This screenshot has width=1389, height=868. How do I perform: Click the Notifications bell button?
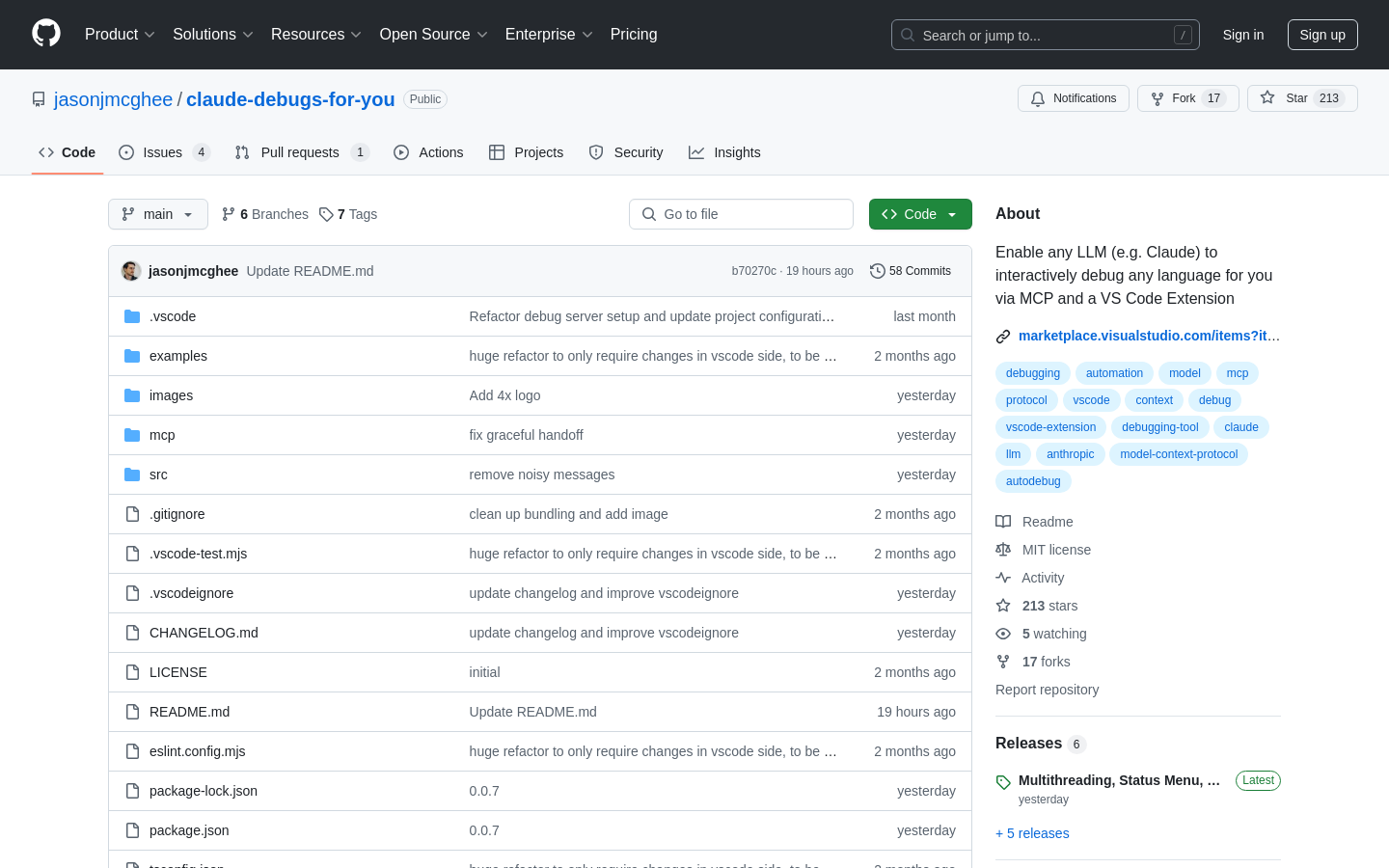pos(1073,98)
